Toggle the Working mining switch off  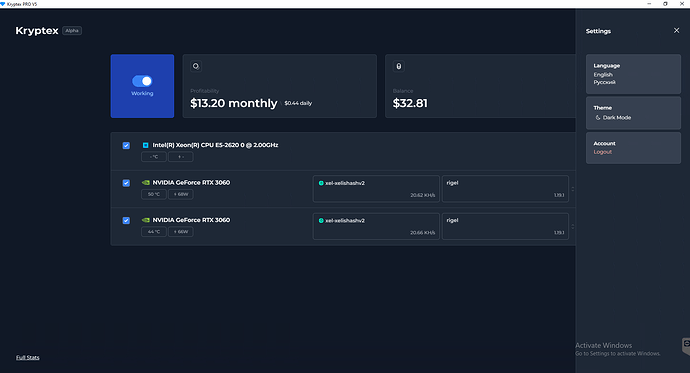(x=142, y=81)
